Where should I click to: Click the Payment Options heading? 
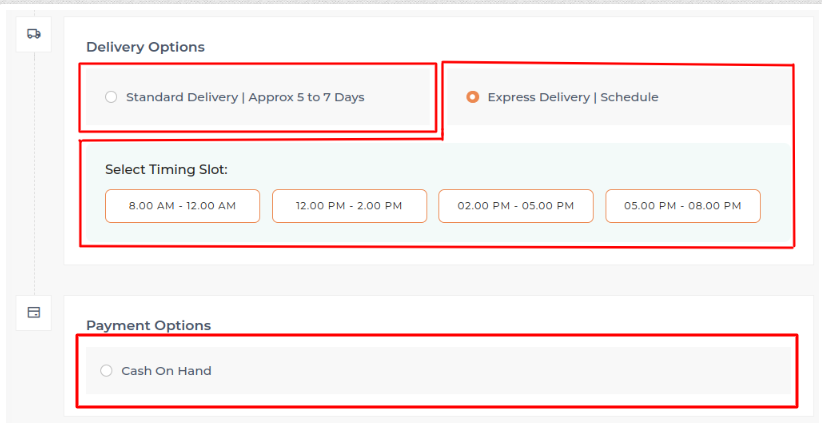point(148,325)
